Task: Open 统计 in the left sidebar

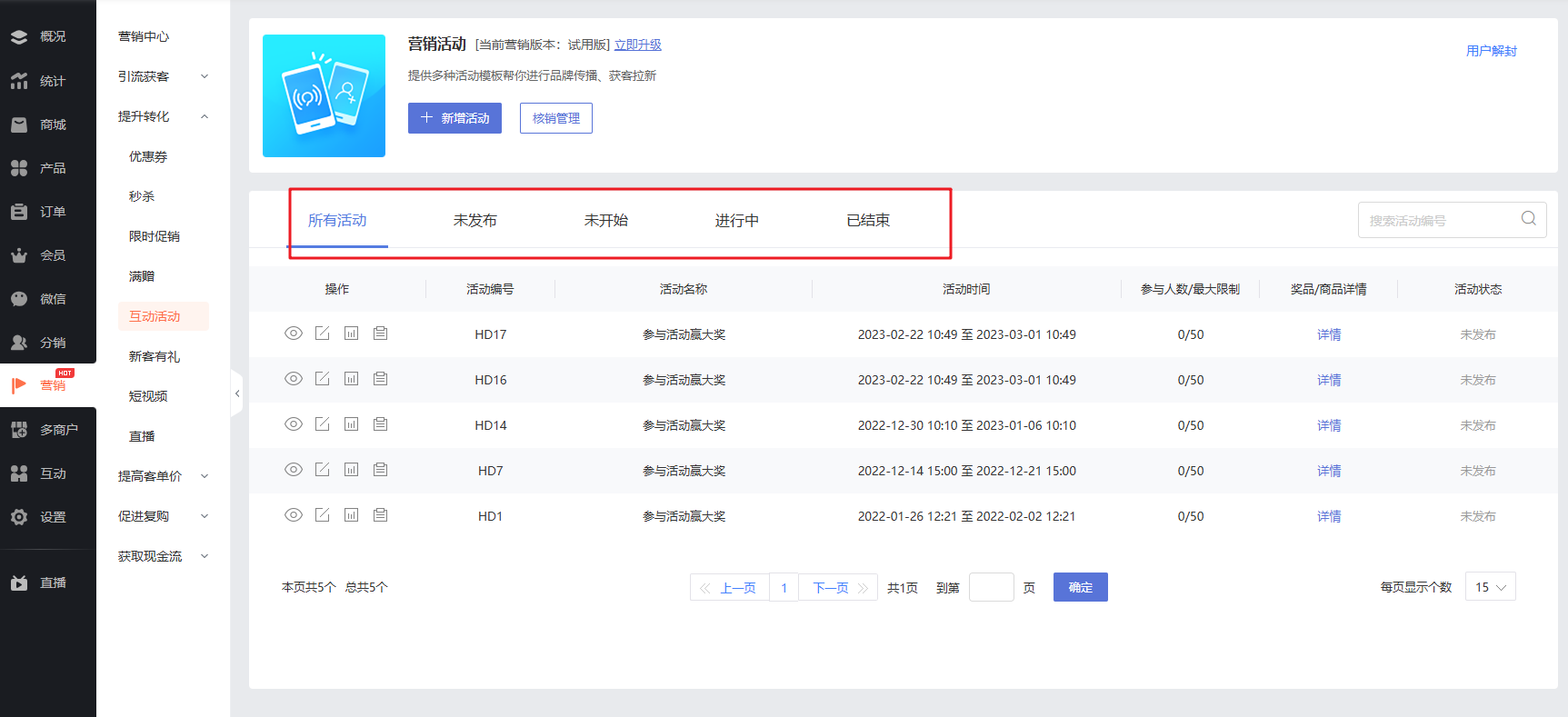Action: pyautogui.click(x=52, y=81)
